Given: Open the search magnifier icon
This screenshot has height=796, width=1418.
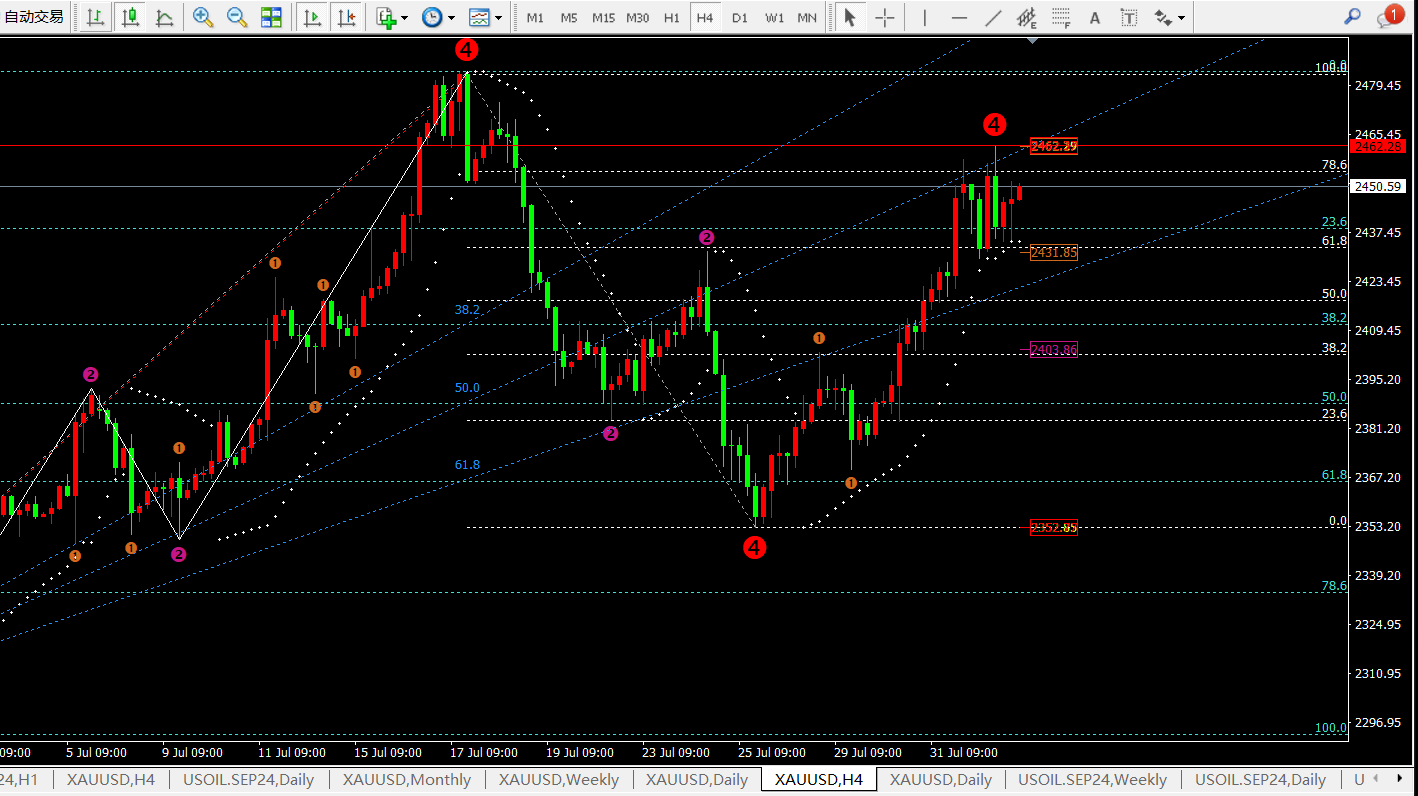Looking at the screenshot, I should [x=1352, y=16].
